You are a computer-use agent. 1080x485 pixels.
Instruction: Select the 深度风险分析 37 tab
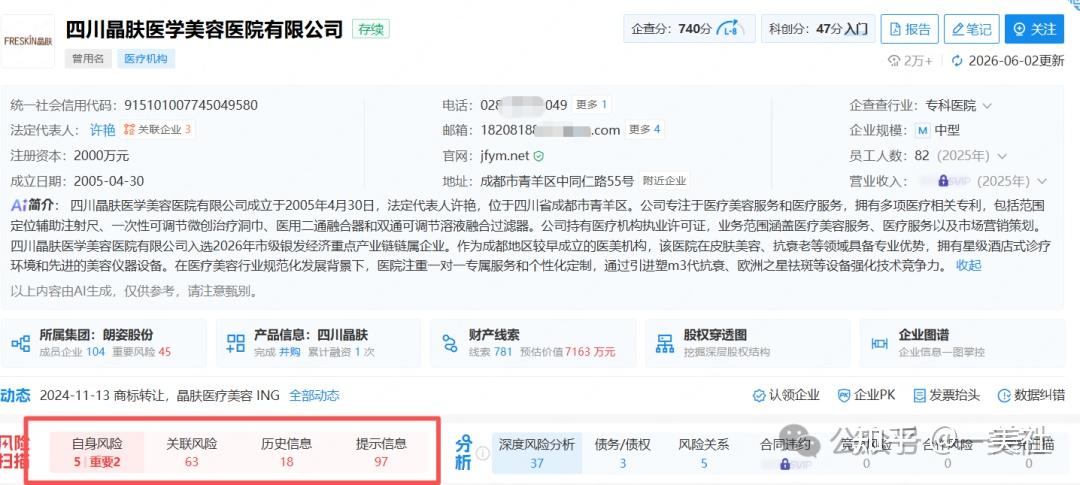(x=537, y=453)
